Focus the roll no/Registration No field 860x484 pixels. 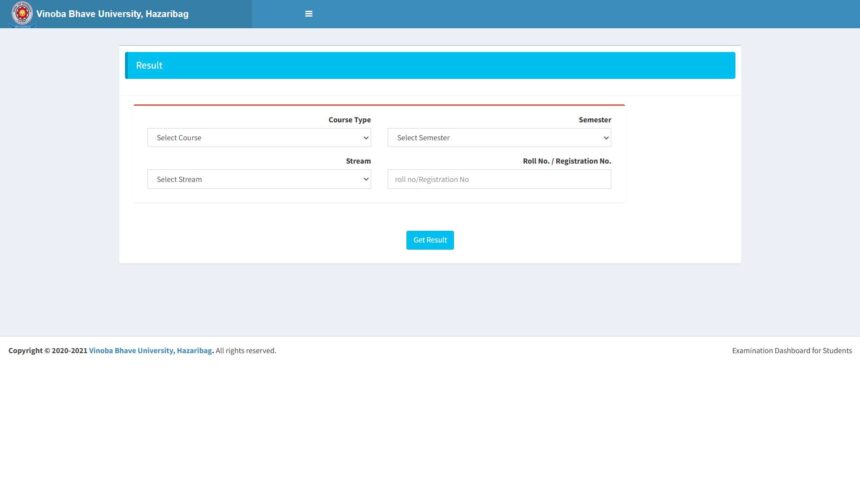[499, 180]
